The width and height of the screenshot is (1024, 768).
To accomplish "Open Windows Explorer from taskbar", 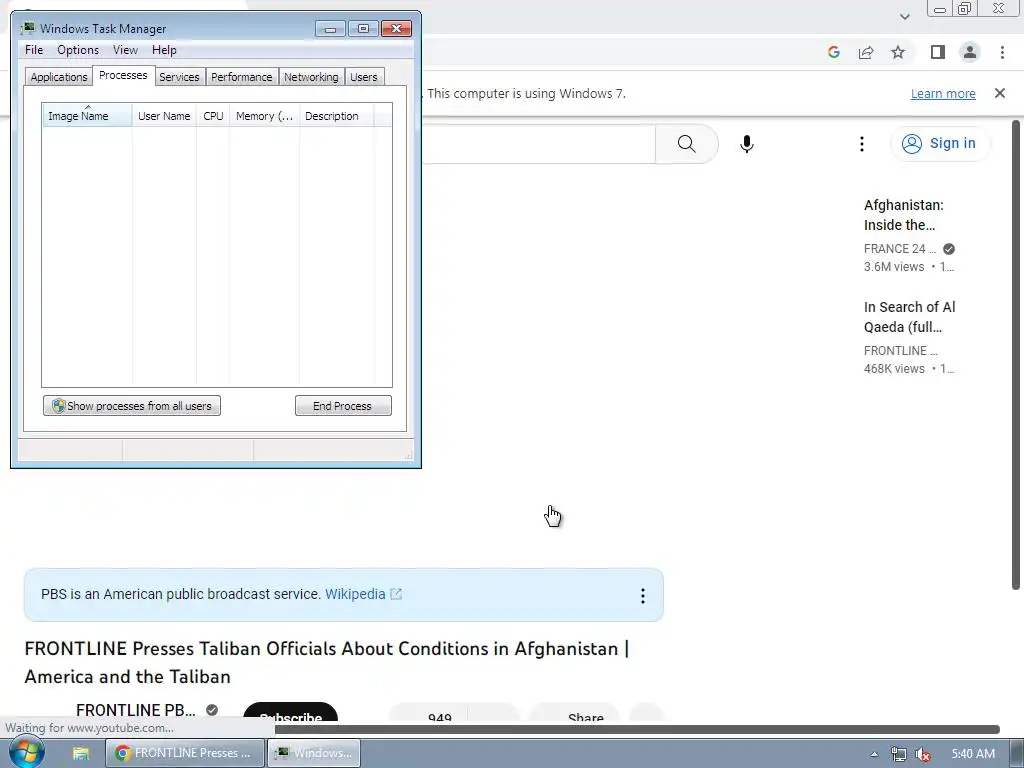I will click(x=81, y=753).
